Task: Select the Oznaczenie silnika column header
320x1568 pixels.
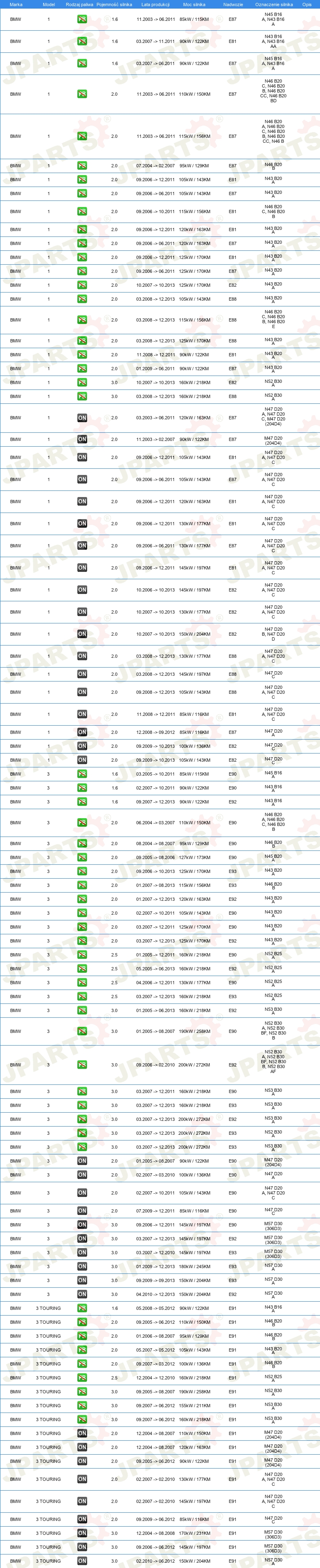Action: (x=274, y=4)
